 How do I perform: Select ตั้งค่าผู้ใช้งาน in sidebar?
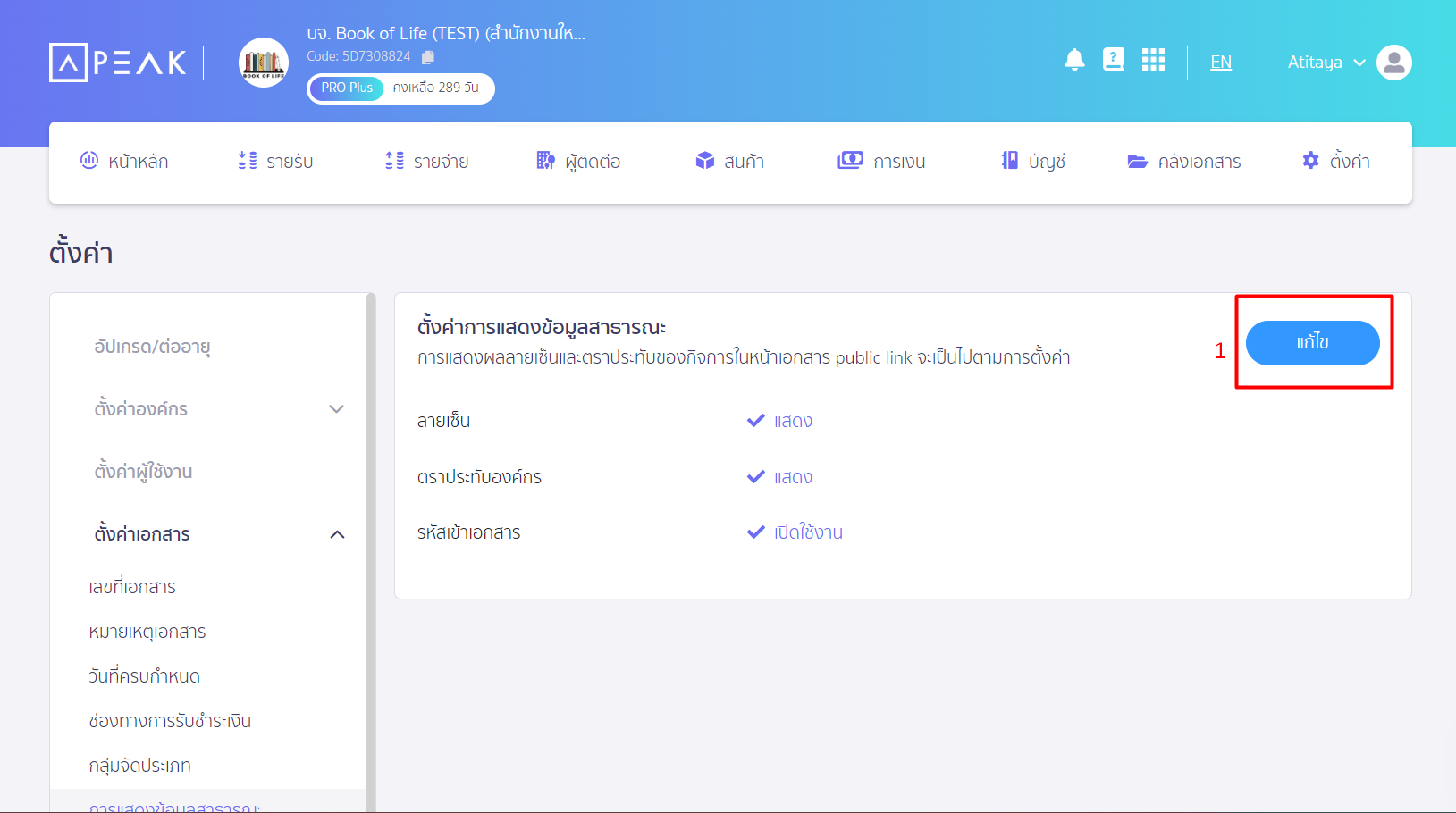pos(143,472)
